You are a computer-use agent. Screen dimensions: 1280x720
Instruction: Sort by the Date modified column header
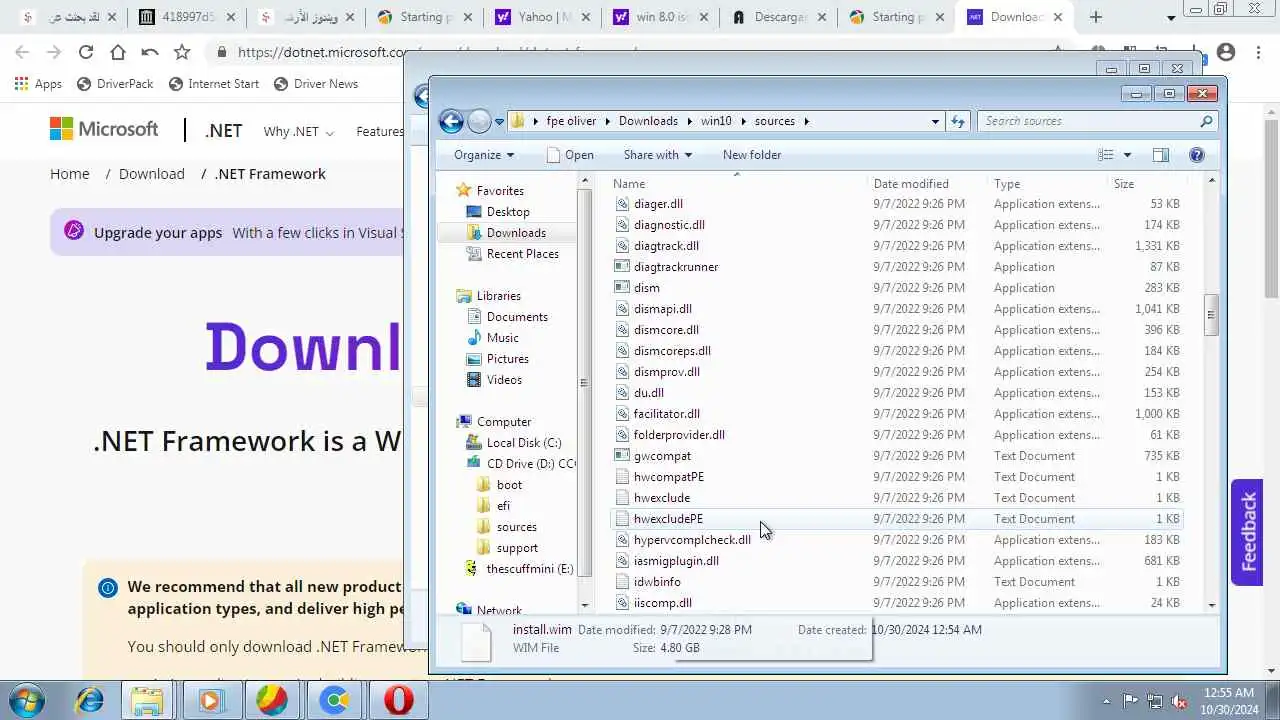929,184
